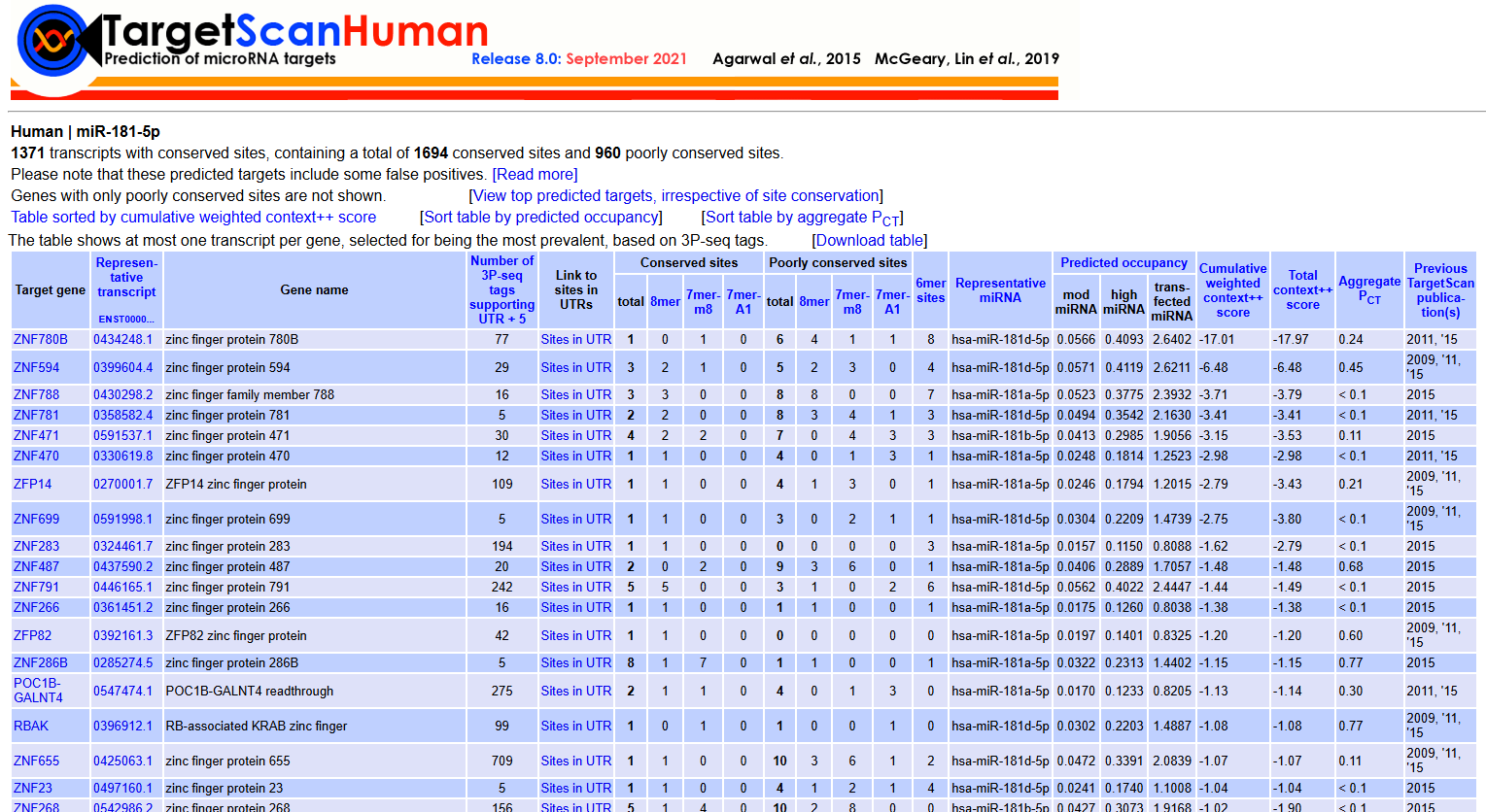This screenshot has width=1486, height=812.
Task: Sort table by aggregate PCT
Action: click(802, 218)
